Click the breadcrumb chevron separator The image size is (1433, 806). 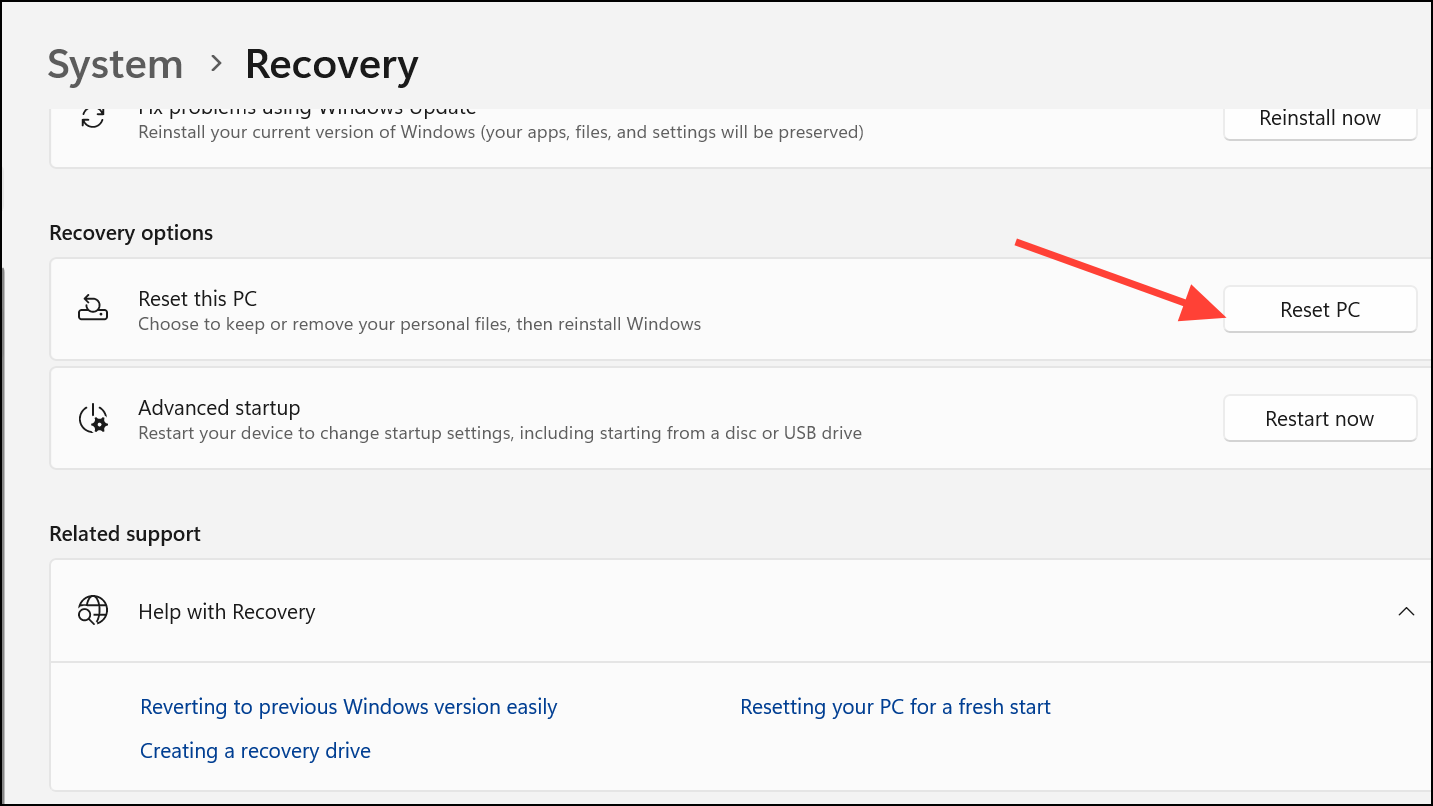click(x=215, y=65)
